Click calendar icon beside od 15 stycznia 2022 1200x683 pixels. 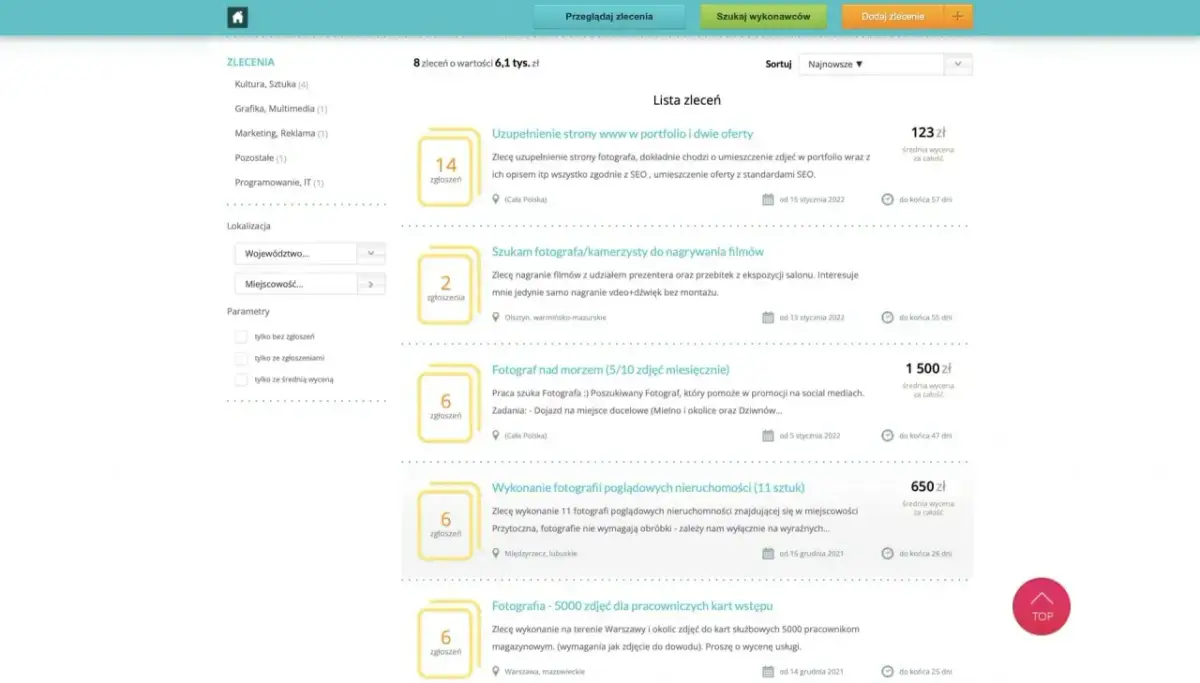[768, 199]
